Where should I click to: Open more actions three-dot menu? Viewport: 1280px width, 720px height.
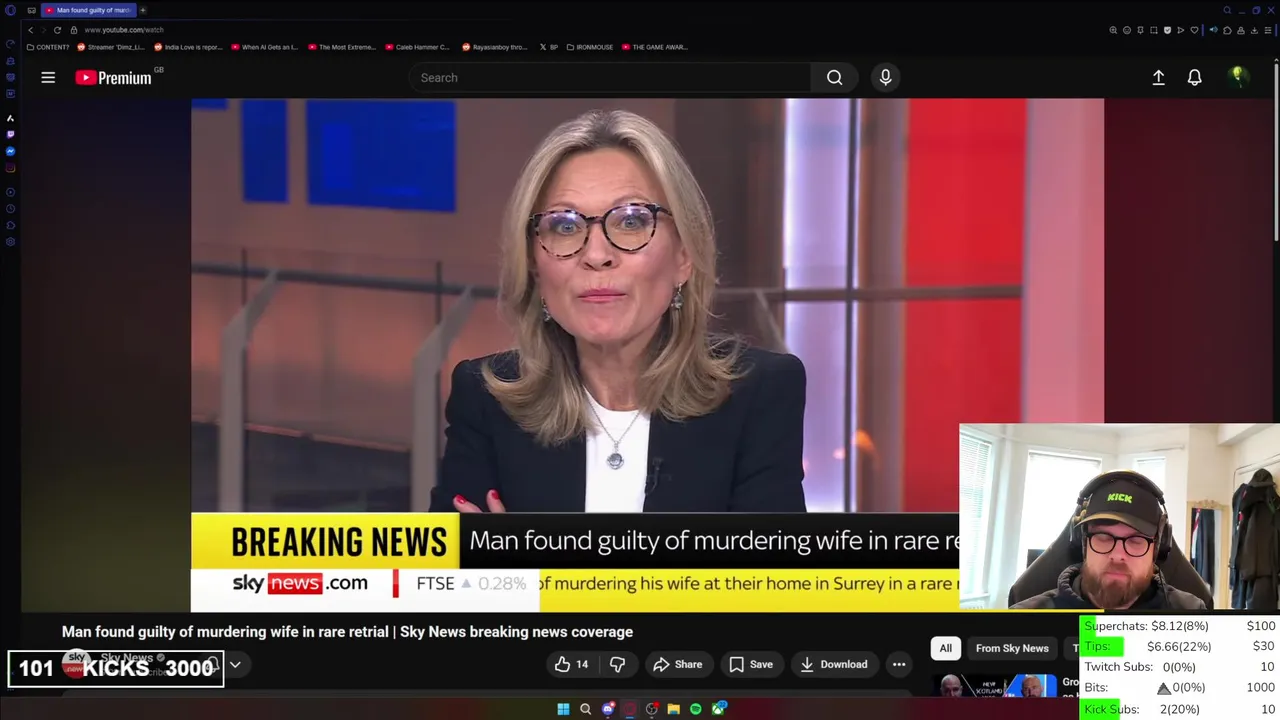tap(899, 664)
